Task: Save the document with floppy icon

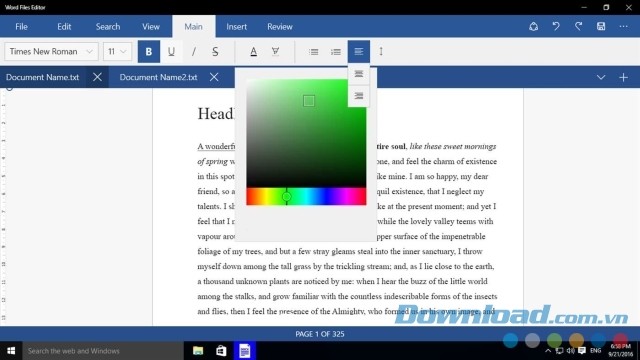Action: tap(601, 27)
